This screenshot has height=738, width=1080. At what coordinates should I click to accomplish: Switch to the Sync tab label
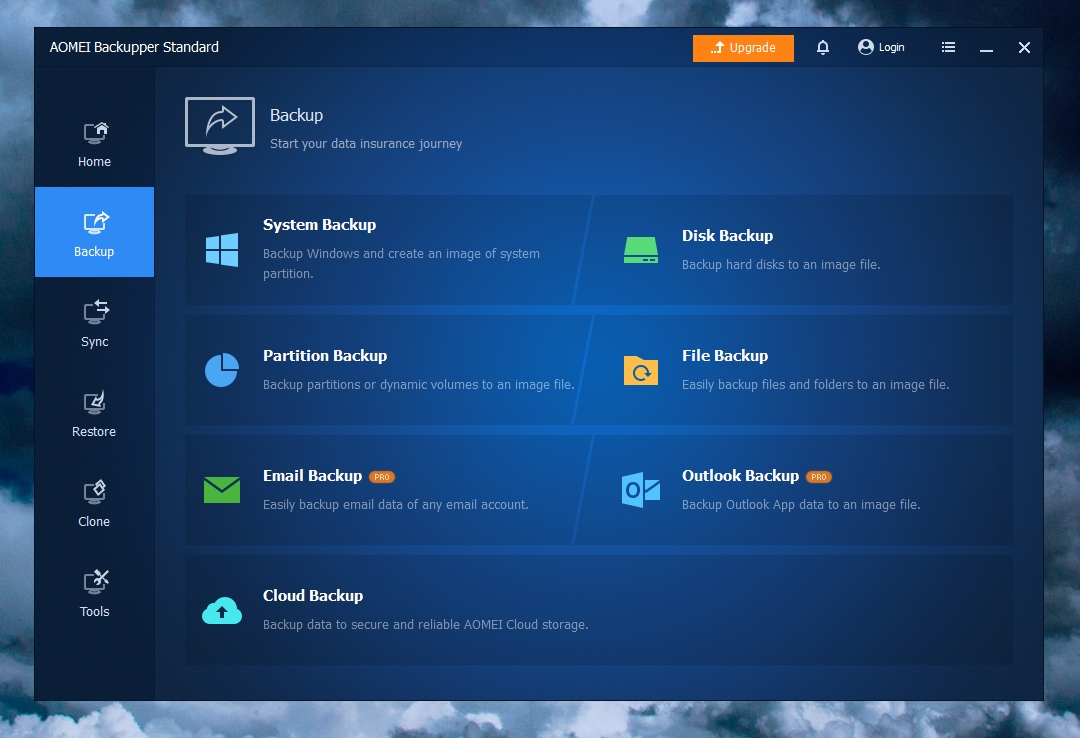(94, 342)
